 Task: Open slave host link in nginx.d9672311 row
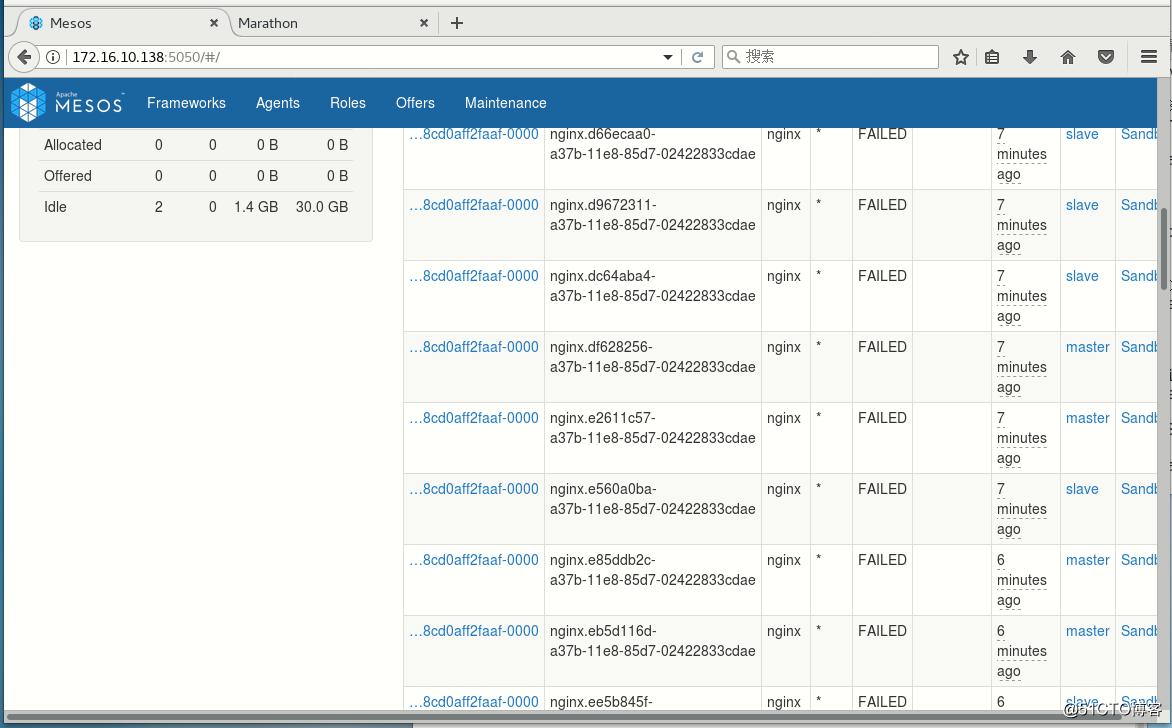[x=1082, y=205]
